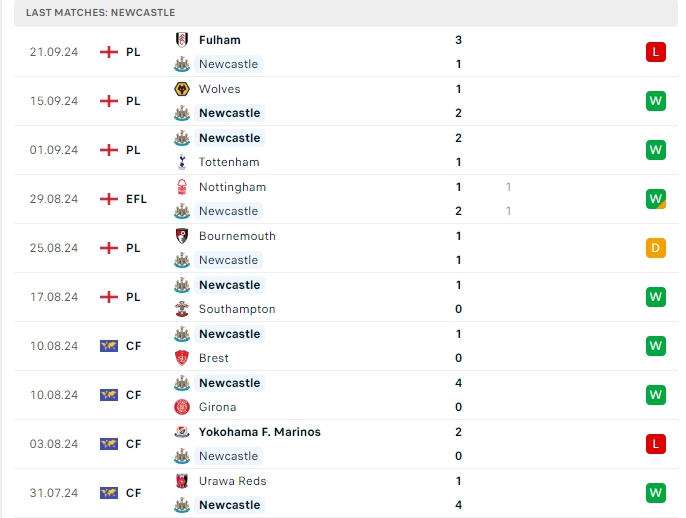Image resolution: width=686 pixels, height=518 pixels.
Task: Open the Tottenham team link
Action: (x=229, y=162)
